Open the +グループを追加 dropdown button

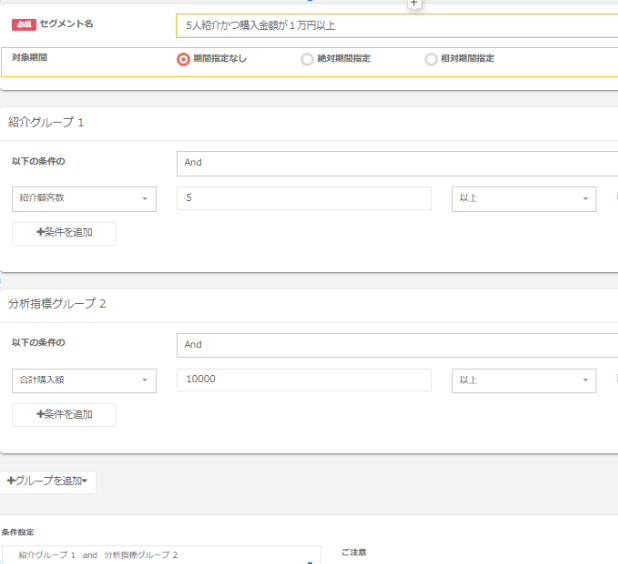48,481
